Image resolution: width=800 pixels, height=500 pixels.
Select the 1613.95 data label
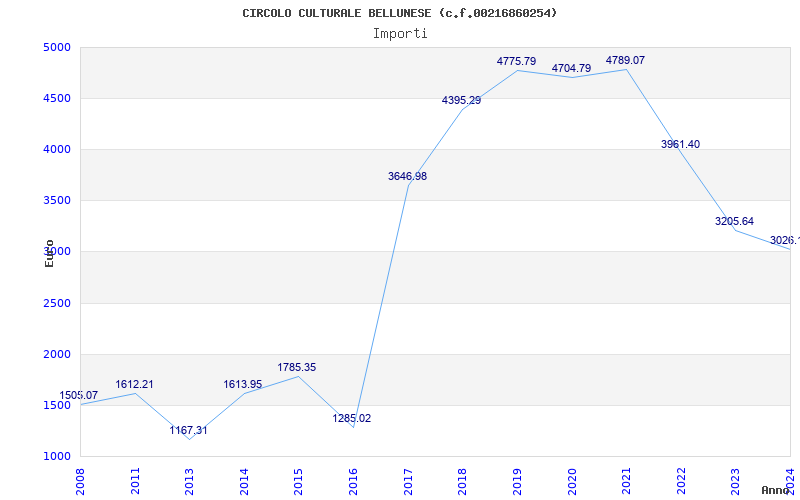click(242, 384)
